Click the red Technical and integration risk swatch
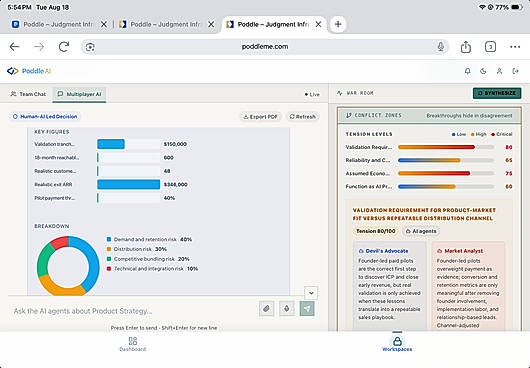The height and width of the screenshot is (368, 530). pos(109,269)
